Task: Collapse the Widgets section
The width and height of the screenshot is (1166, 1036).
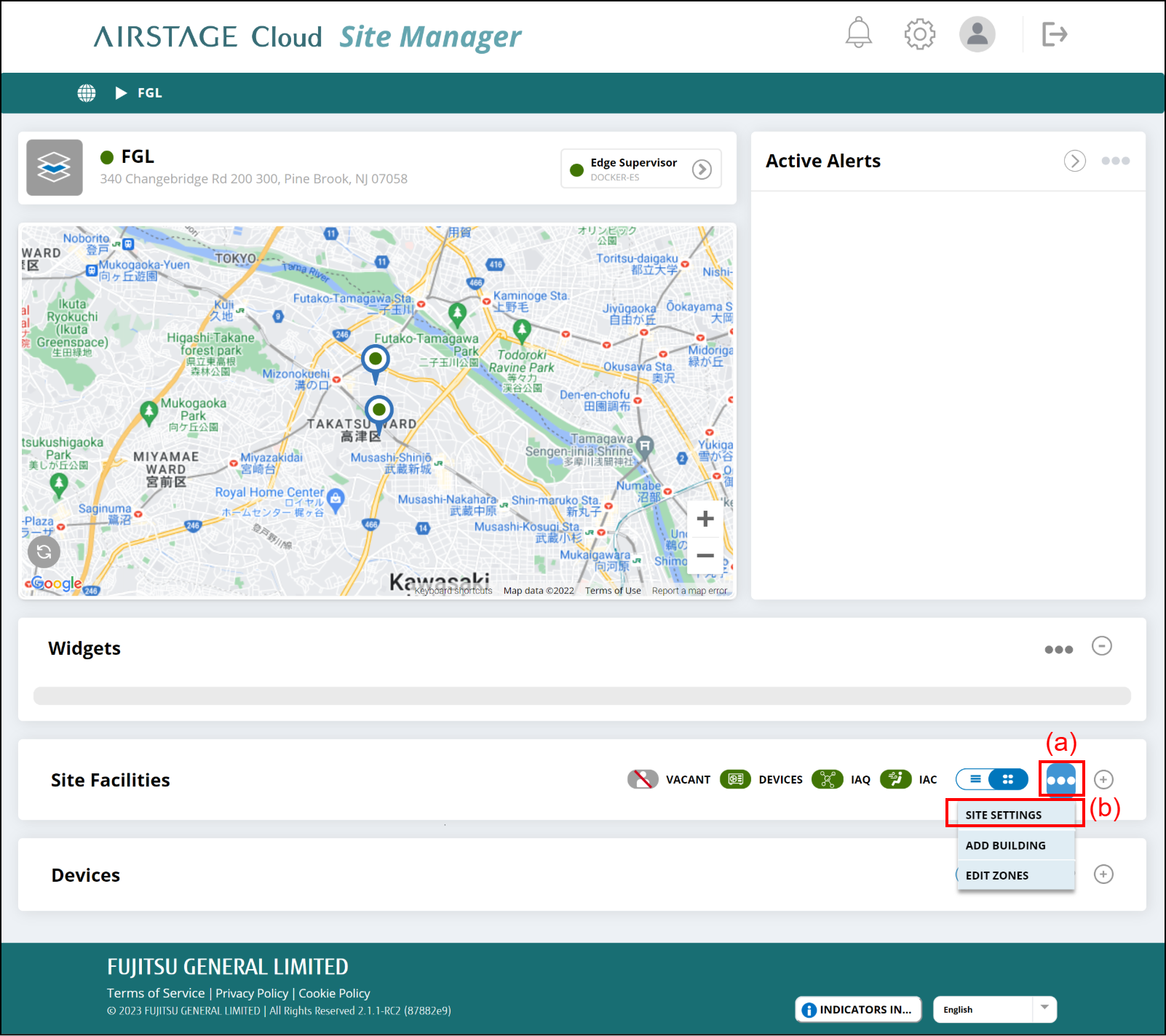Action: (x=1101, y=646)
